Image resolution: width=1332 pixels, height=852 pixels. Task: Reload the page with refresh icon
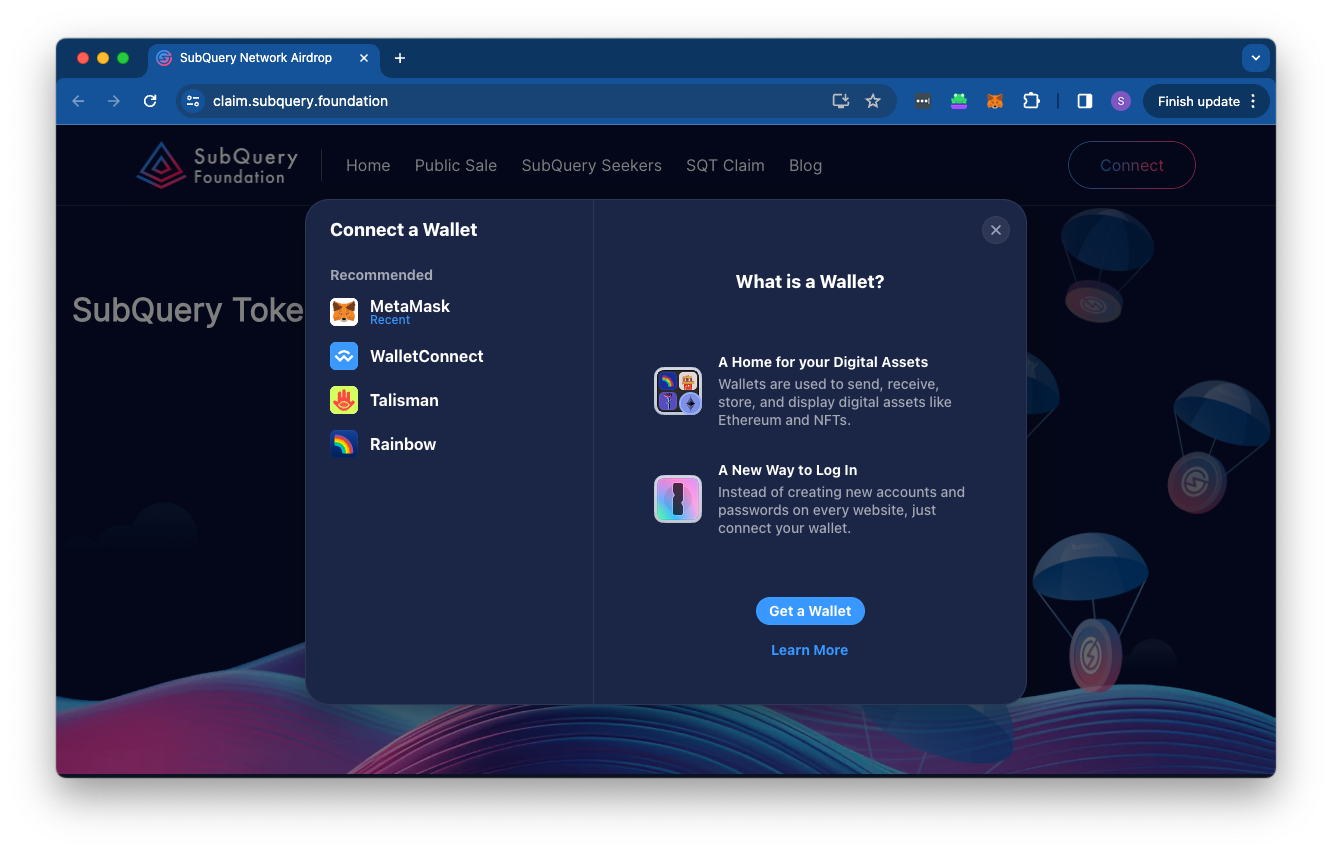[150, 101]
